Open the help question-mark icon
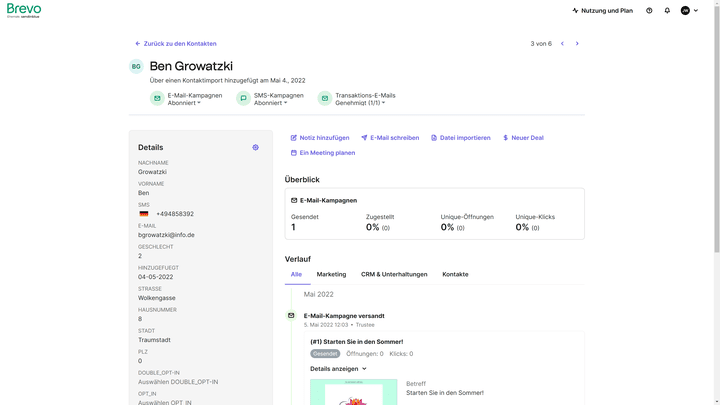720x405 pixels. pyautogui.click(x=649, y=11)
